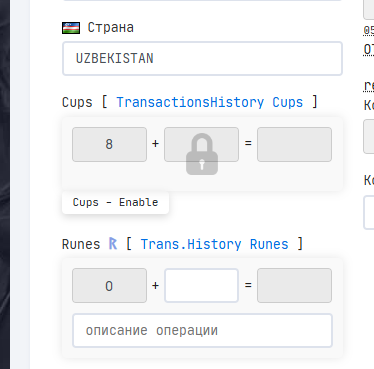Click the Uzbekistan flag icon
Viewport: 374px width, 369px height.
pyautogui.click(x=71, y=28)
